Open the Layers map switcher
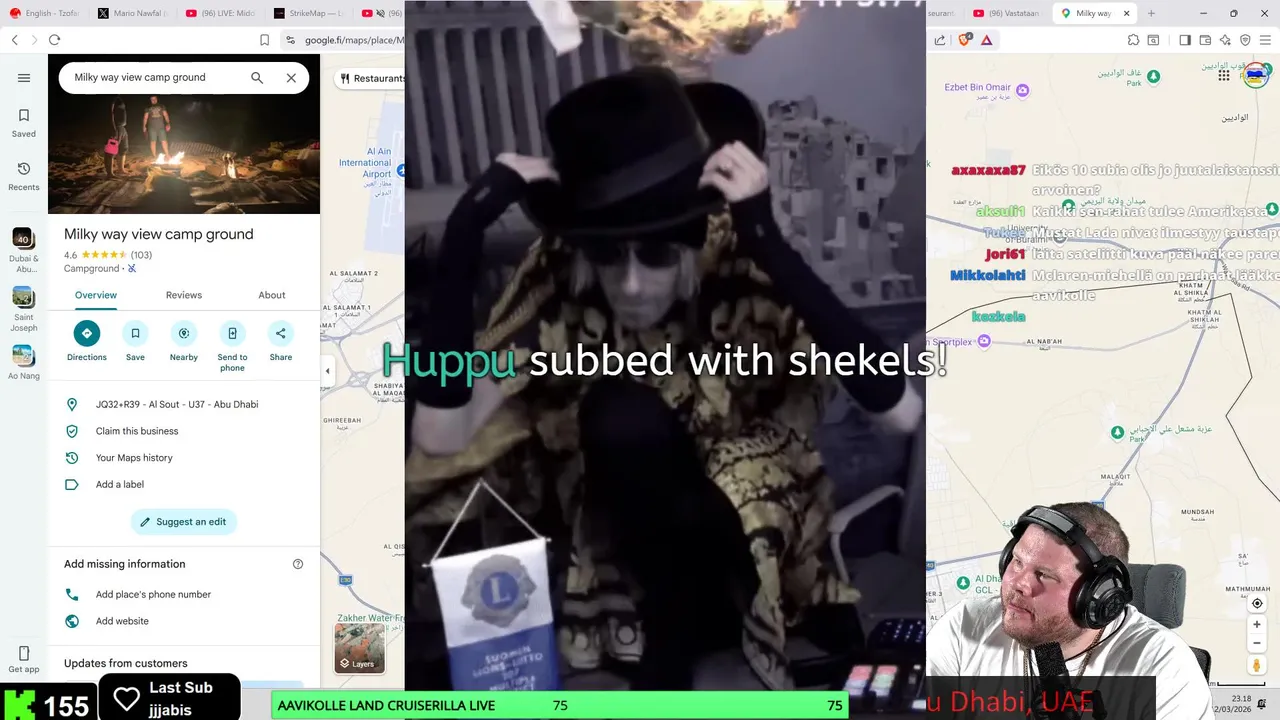Image resolution: width=1280 pixels, height=720 pixels. coord(359,648)
